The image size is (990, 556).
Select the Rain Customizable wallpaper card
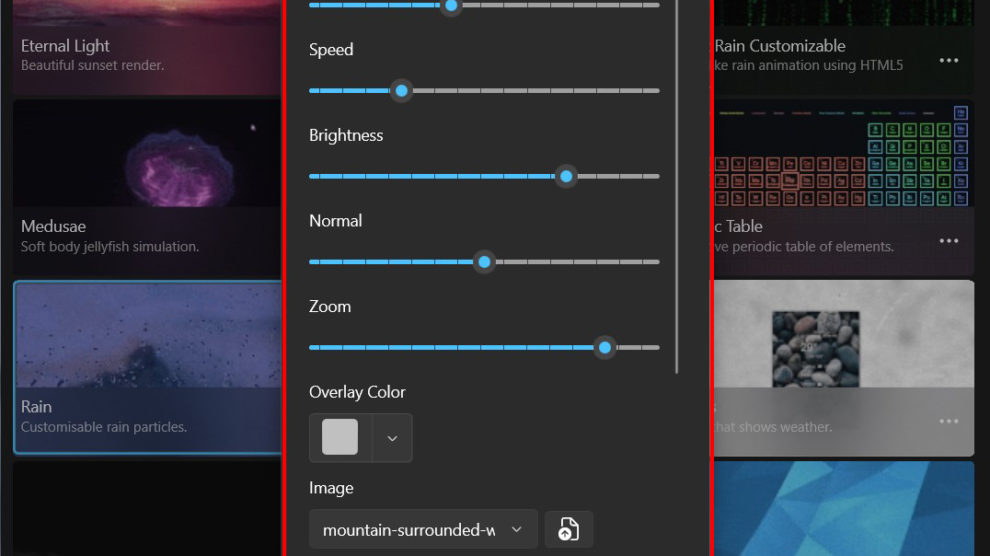pyautogui.click(x=844, y=47)
